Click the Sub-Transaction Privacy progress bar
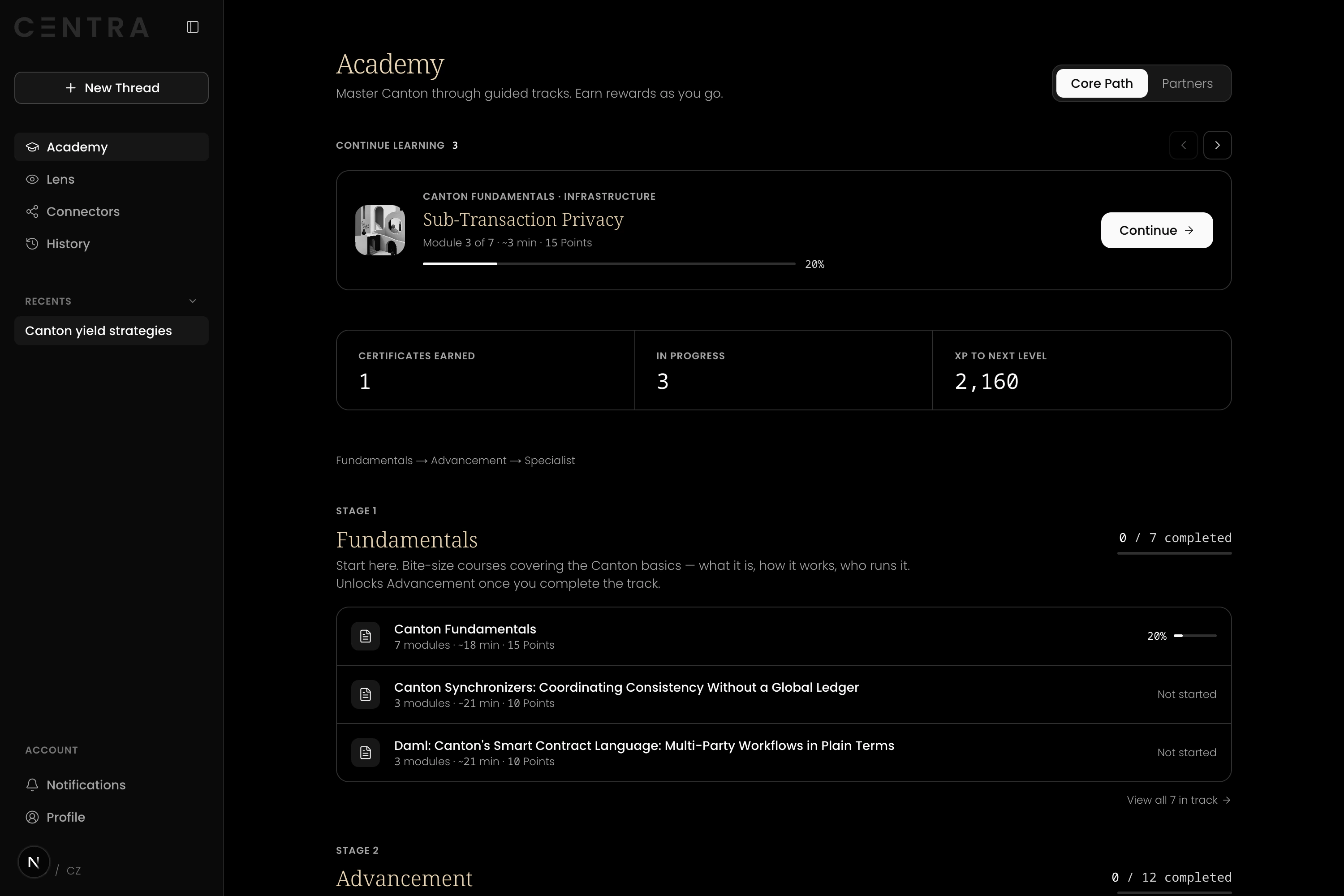Screen dimensions: 1344x896 [609, 263]
